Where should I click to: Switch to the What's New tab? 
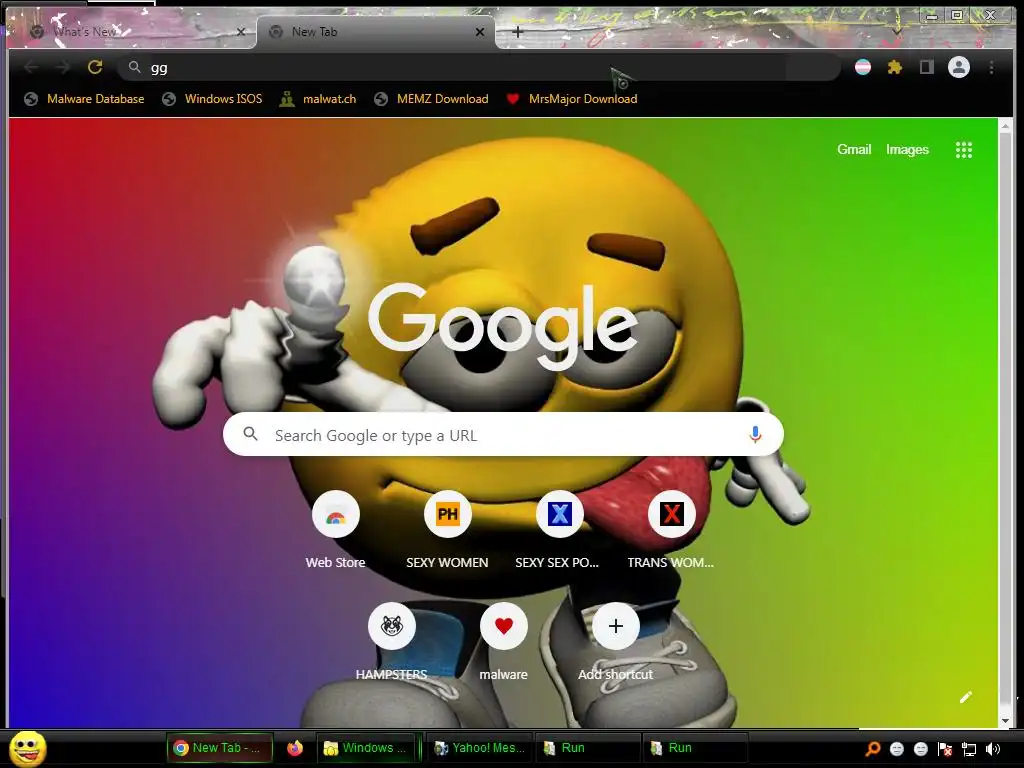131,31
